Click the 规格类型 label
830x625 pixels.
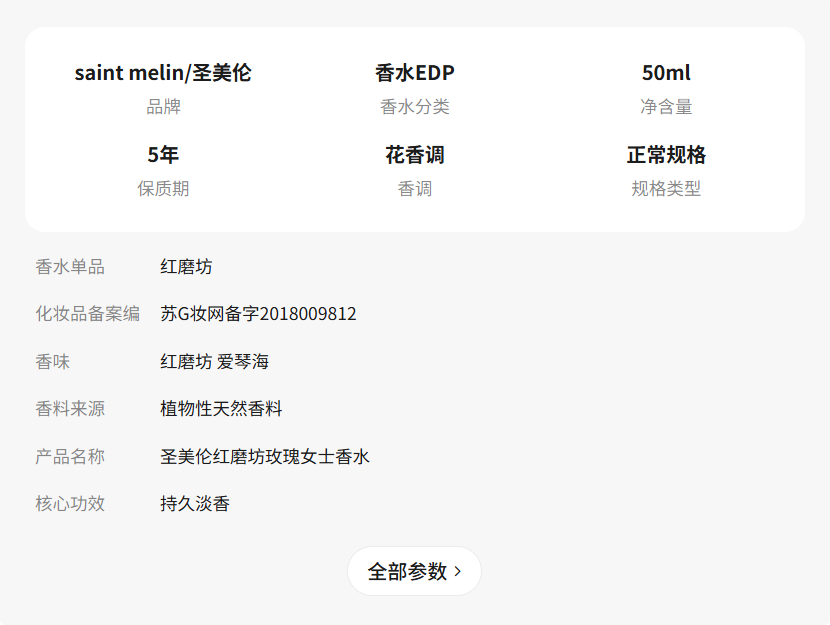(666, 189)
